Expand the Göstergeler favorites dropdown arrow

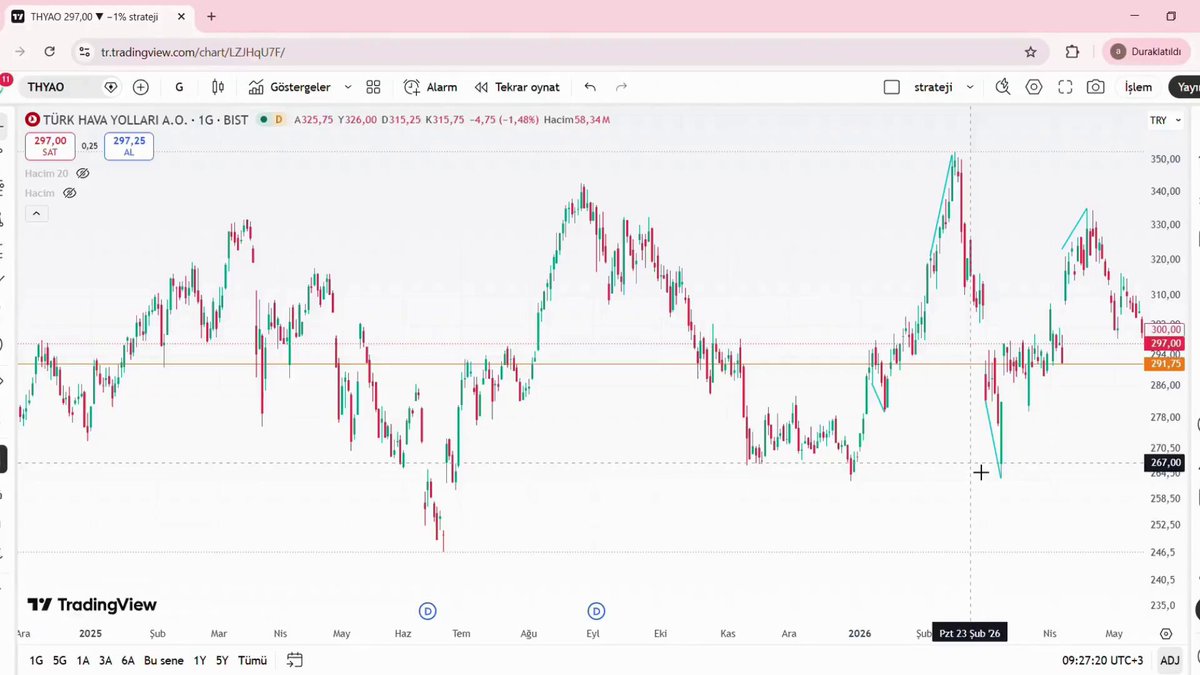point(348,87)
